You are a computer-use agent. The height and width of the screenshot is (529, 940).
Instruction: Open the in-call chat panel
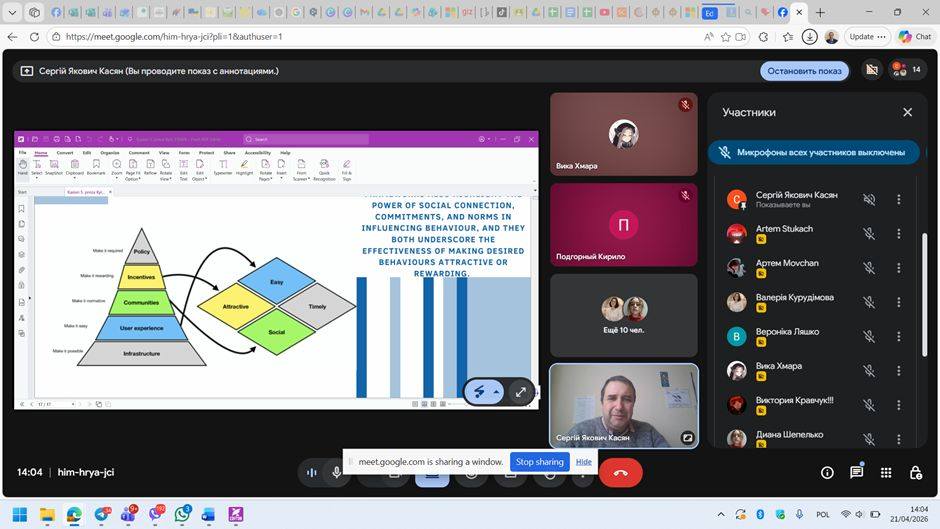pyautogui.click(x=857, y=473)
